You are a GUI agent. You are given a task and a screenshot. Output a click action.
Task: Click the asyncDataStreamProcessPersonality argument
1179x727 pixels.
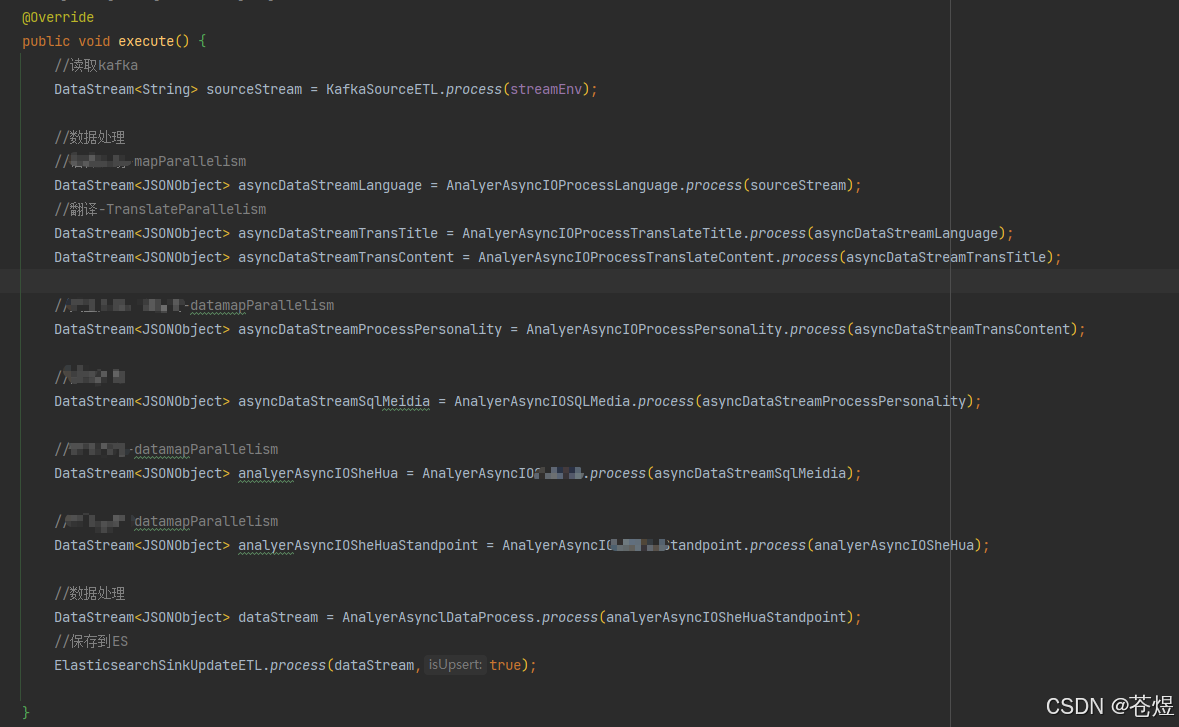[x=834, y=401]
